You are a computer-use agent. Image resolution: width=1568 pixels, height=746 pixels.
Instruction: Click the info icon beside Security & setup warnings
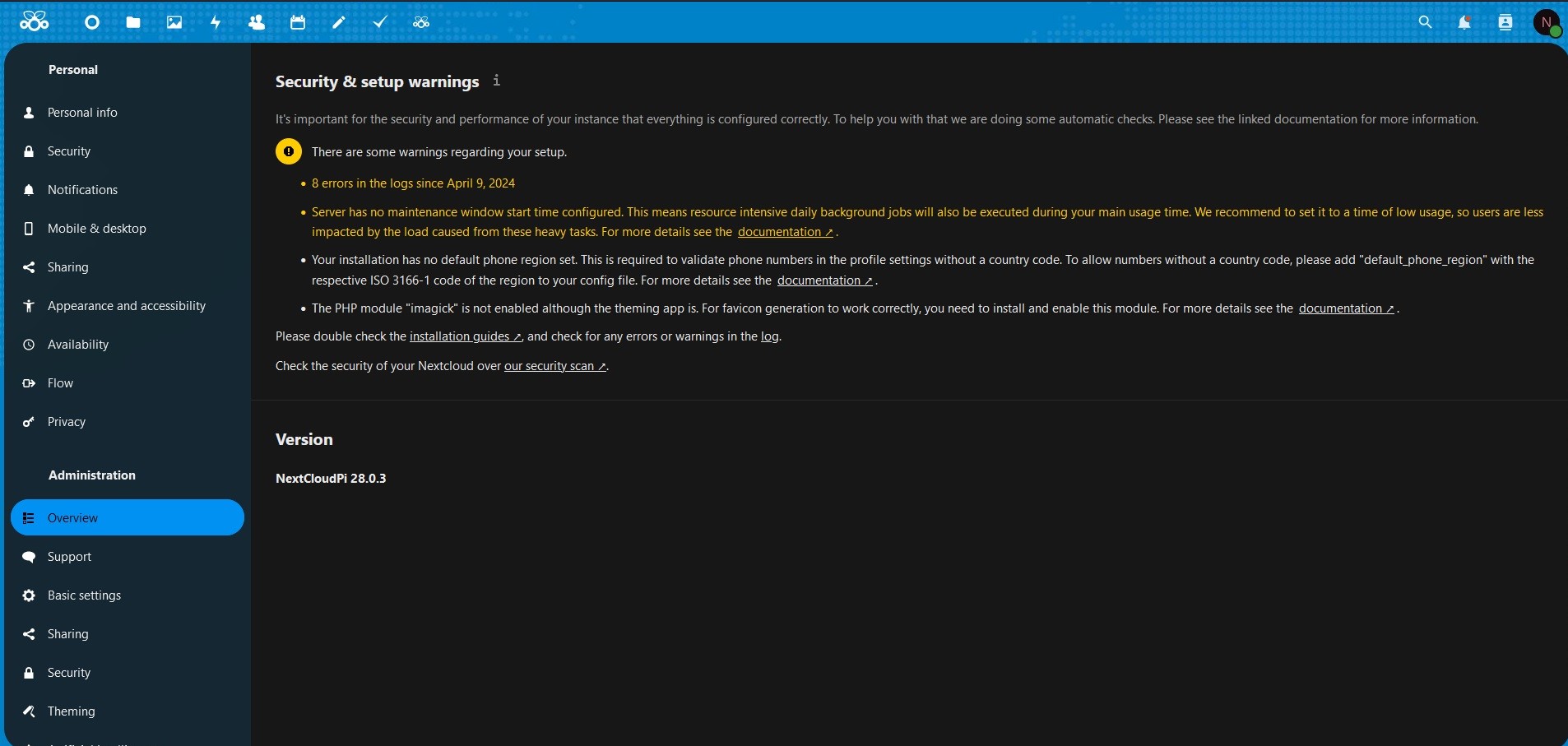497,81
